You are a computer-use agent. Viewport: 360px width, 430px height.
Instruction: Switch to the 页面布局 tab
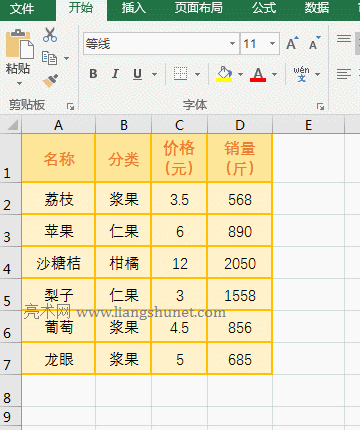(199, 8)
